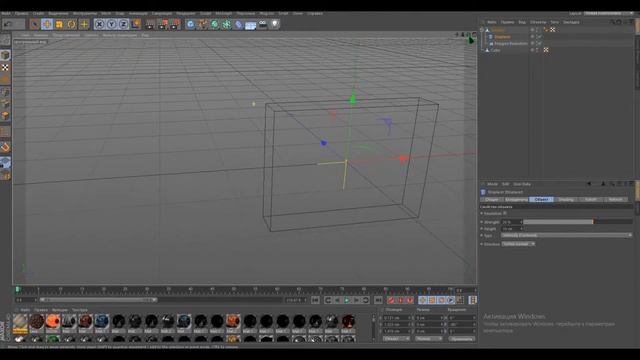Switch to the Falloff tab in Attributes
Viewport: 640px width, 360px height.
click(591, 199)
